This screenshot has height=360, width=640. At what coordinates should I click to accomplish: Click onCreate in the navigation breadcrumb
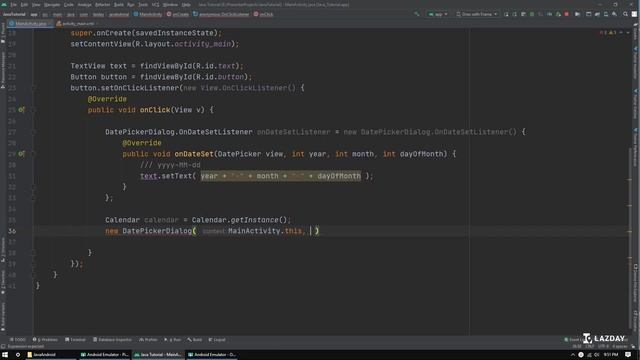coord(178,14)
